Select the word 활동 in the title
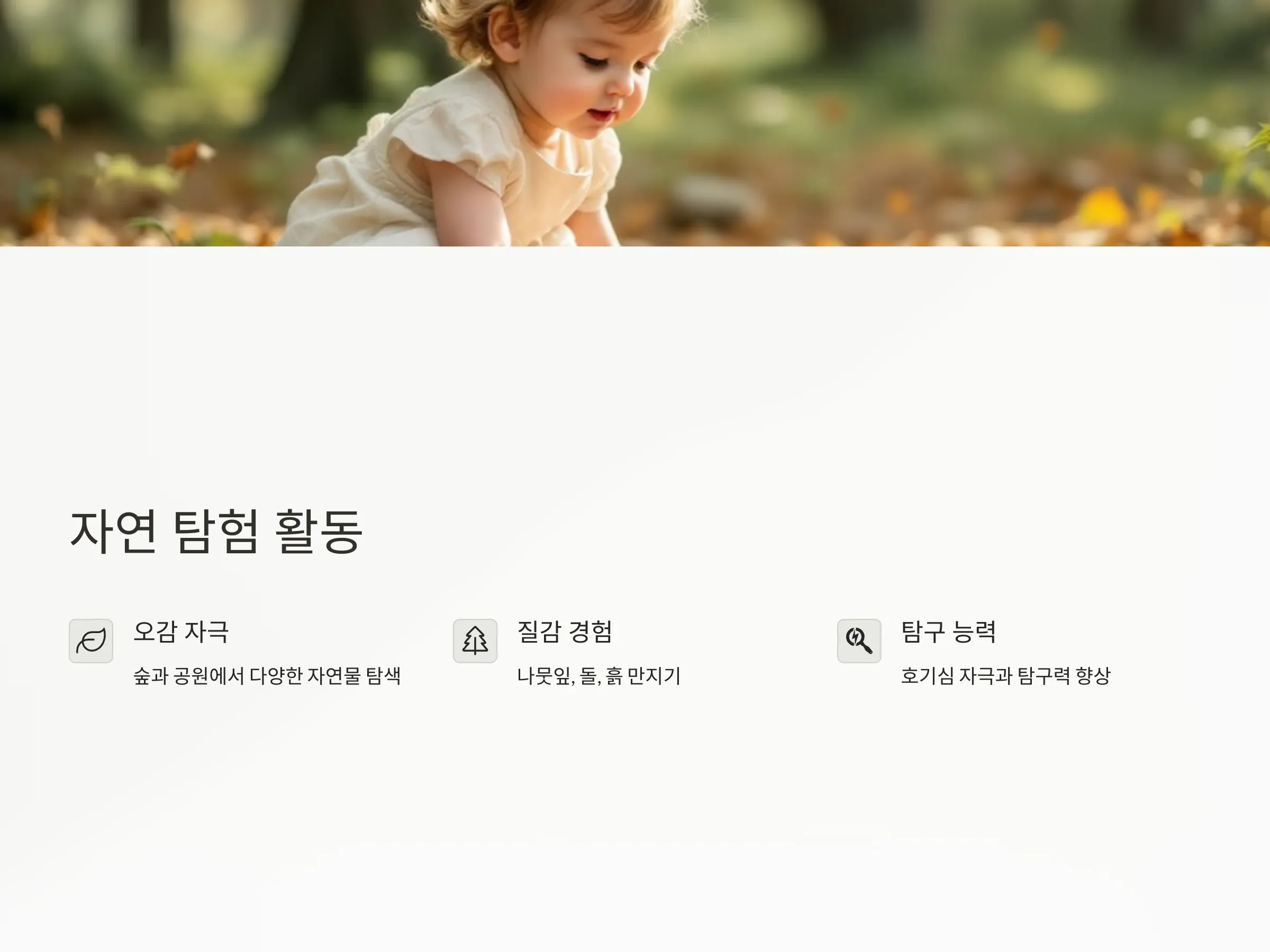 (x=319, y=532)
